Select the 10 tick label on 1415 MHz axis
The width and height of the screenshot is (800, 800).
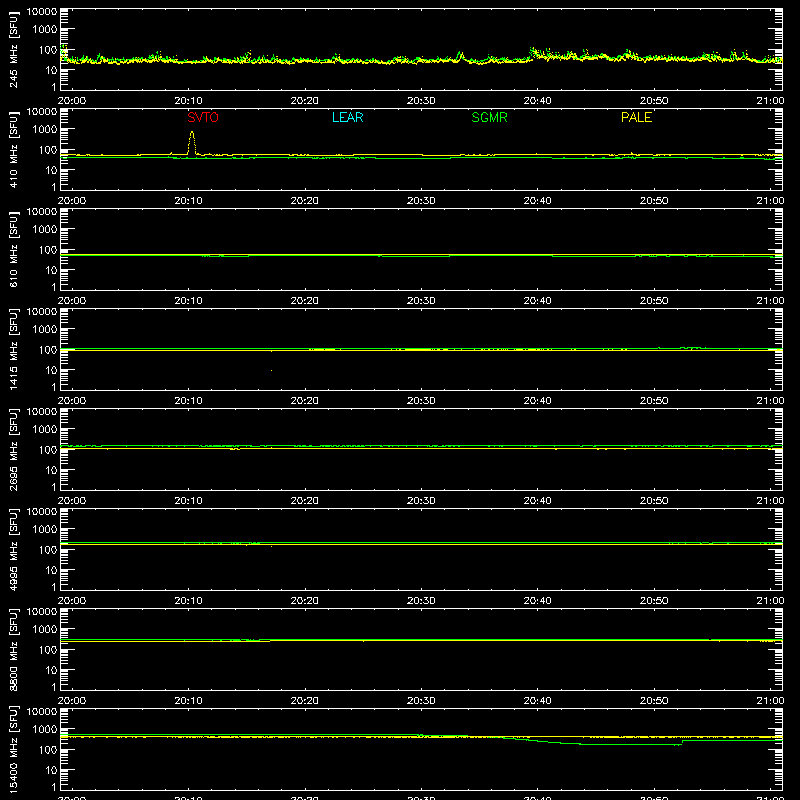click(x=51, y=370)
